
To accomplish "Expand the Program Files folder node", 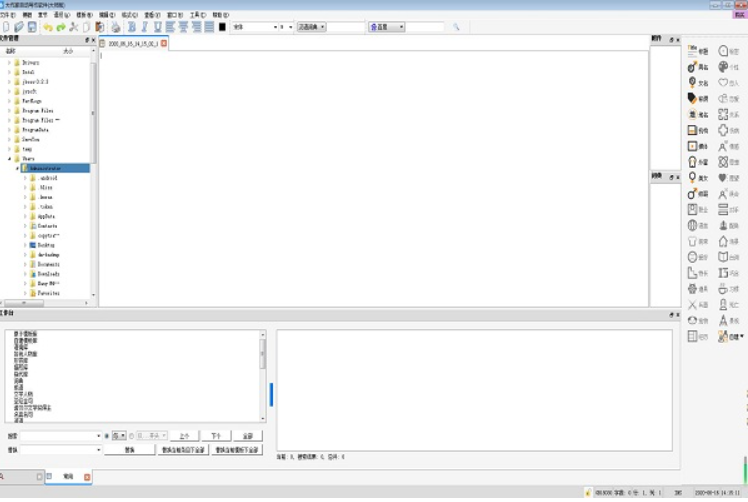I will point(9,110).
